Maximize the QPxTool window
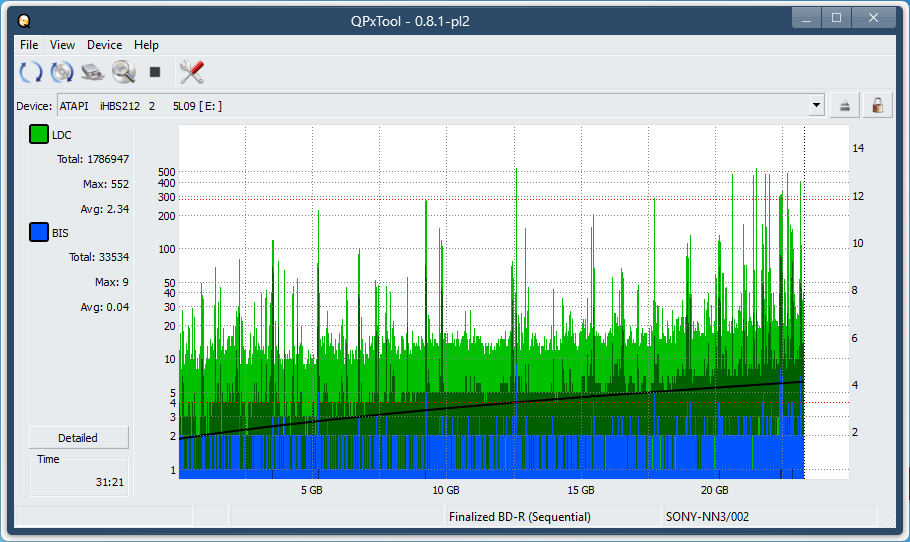Viewport: 910px width, 542px height. 836,19
